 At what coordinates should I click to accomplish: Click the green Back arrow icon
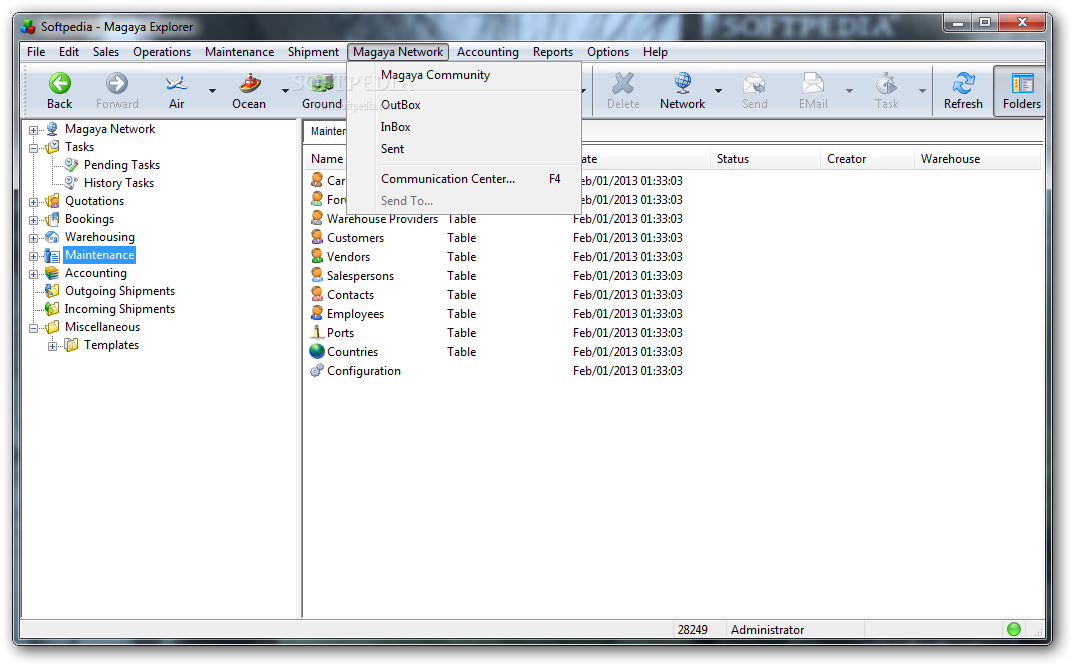coord(60,84)
